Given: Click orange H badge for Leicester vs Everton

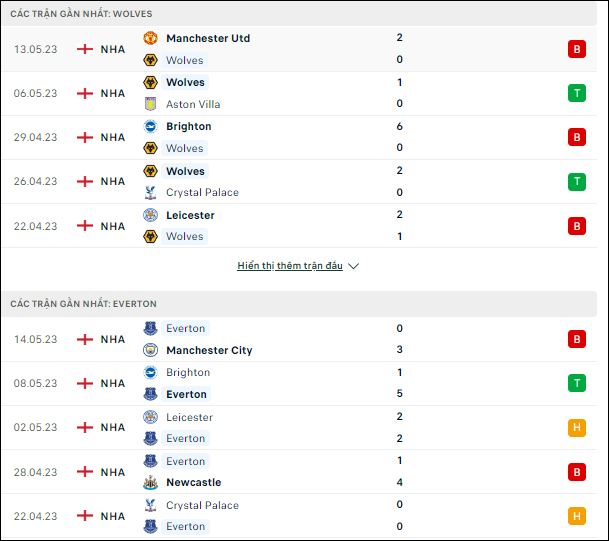Looking at the screenshot, I should 577,428.
